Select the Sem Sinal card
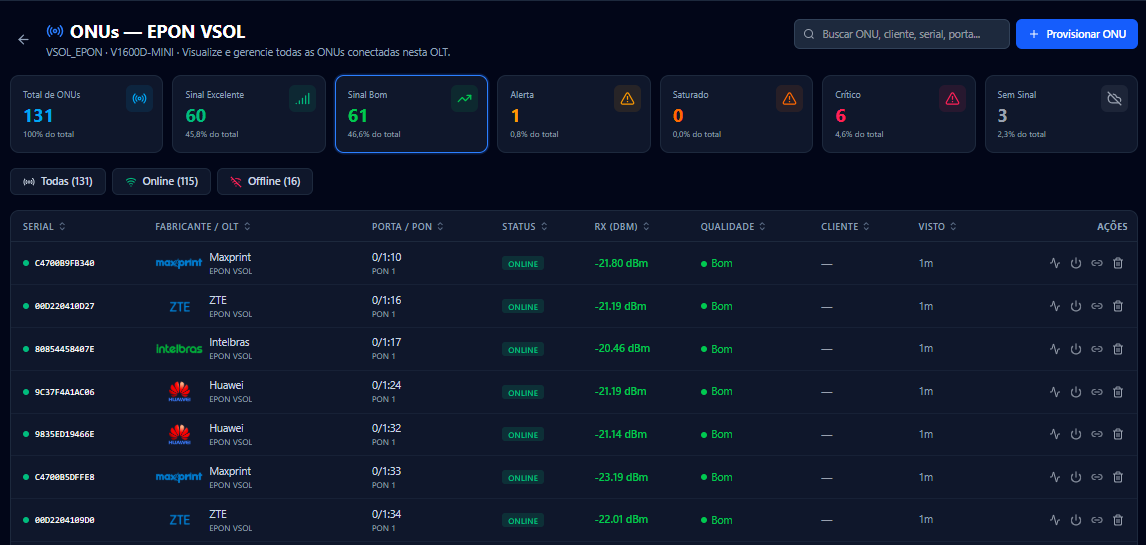 click(1061, 114)
